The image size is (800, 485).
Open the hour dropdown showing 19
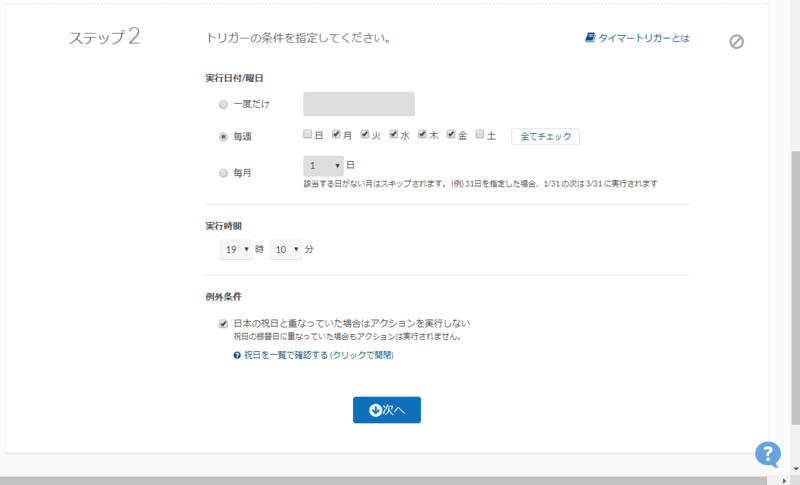pyautogui.click(x=236, y=249)
